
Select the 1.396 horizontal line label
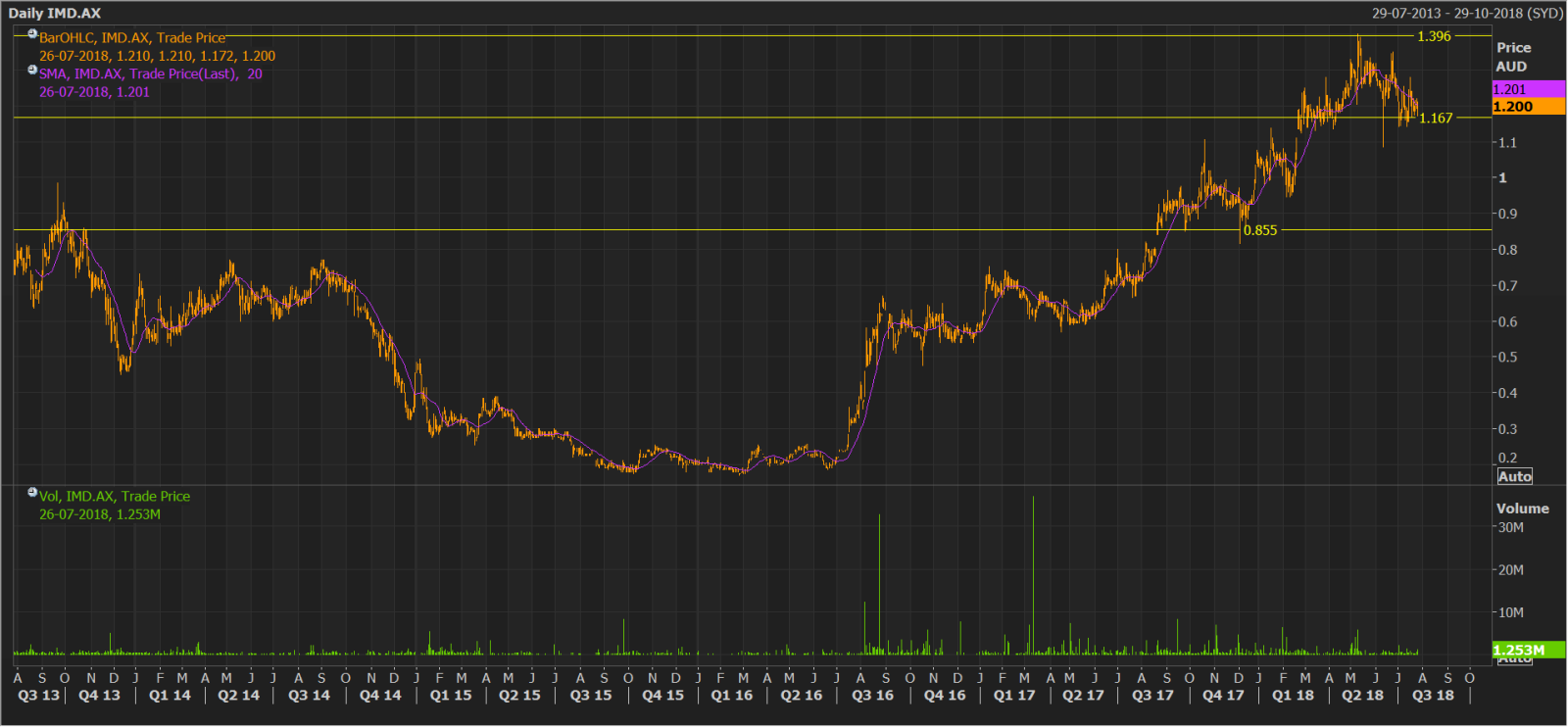pyautogui.click(x=1434, y=36)
